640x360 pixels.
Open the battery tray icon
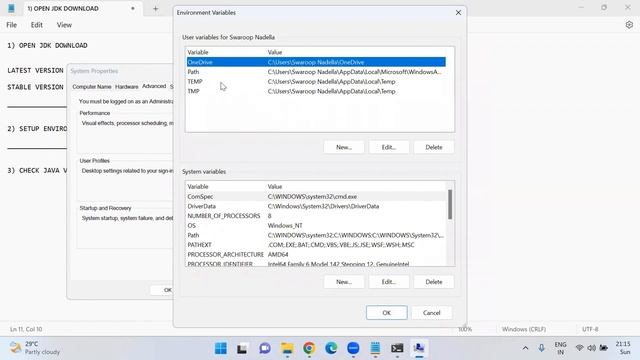click(604, 348)
